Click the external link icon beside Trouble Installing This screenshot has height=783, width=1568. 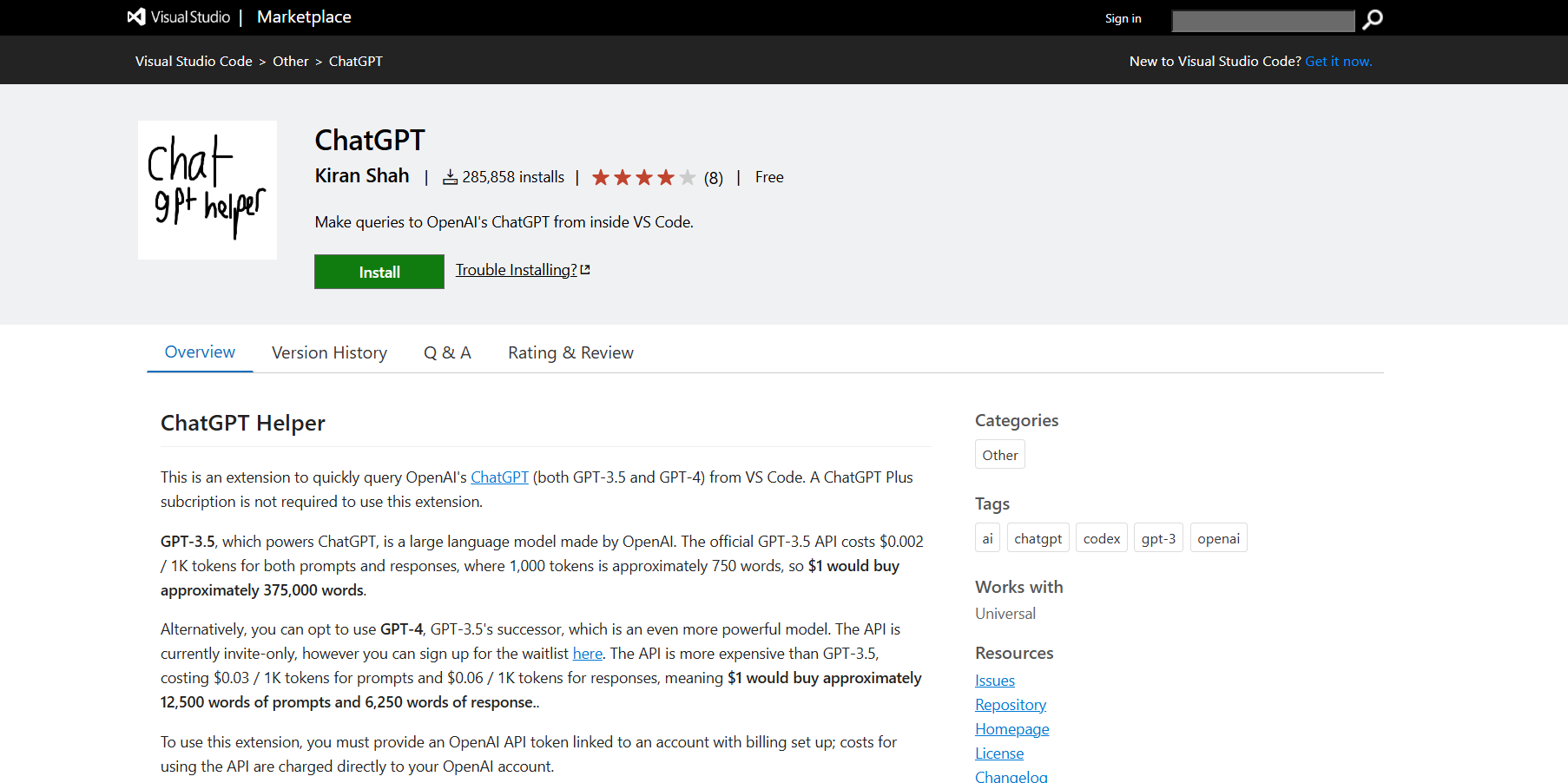pyautogui.click(x=585, y=270)
